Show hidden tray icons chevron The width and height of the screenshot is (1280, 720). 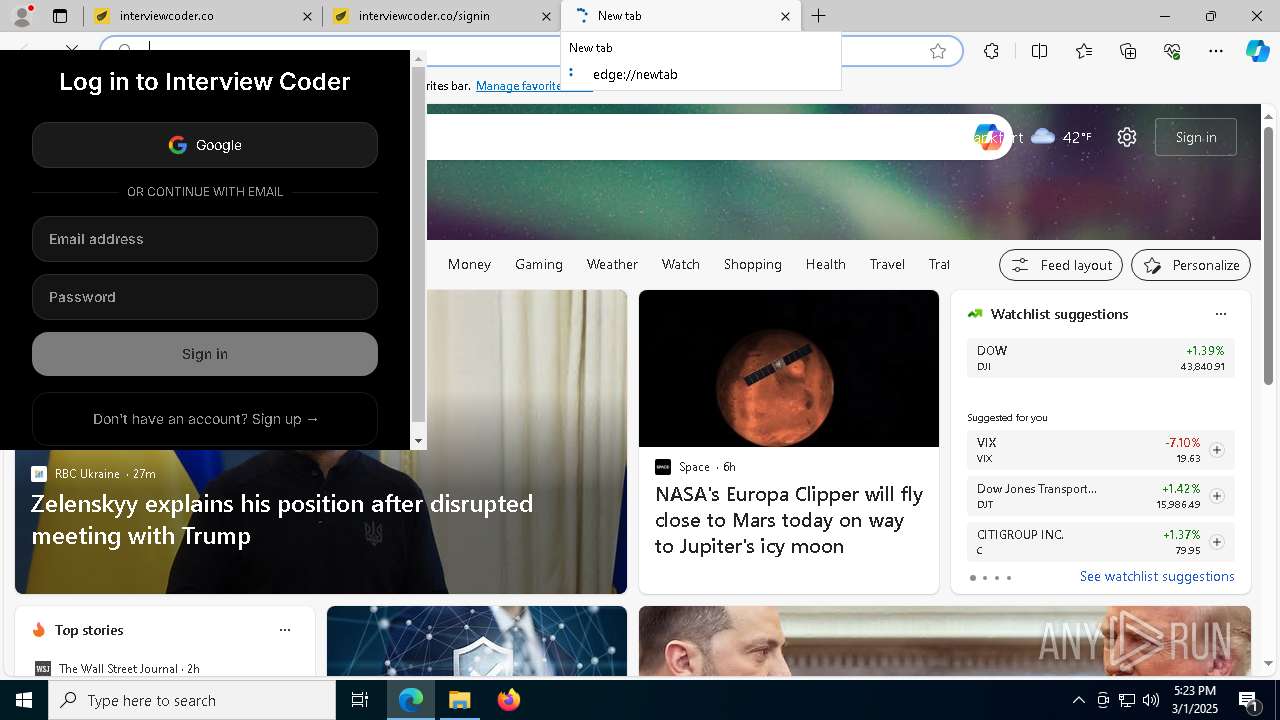point(1078,700)
